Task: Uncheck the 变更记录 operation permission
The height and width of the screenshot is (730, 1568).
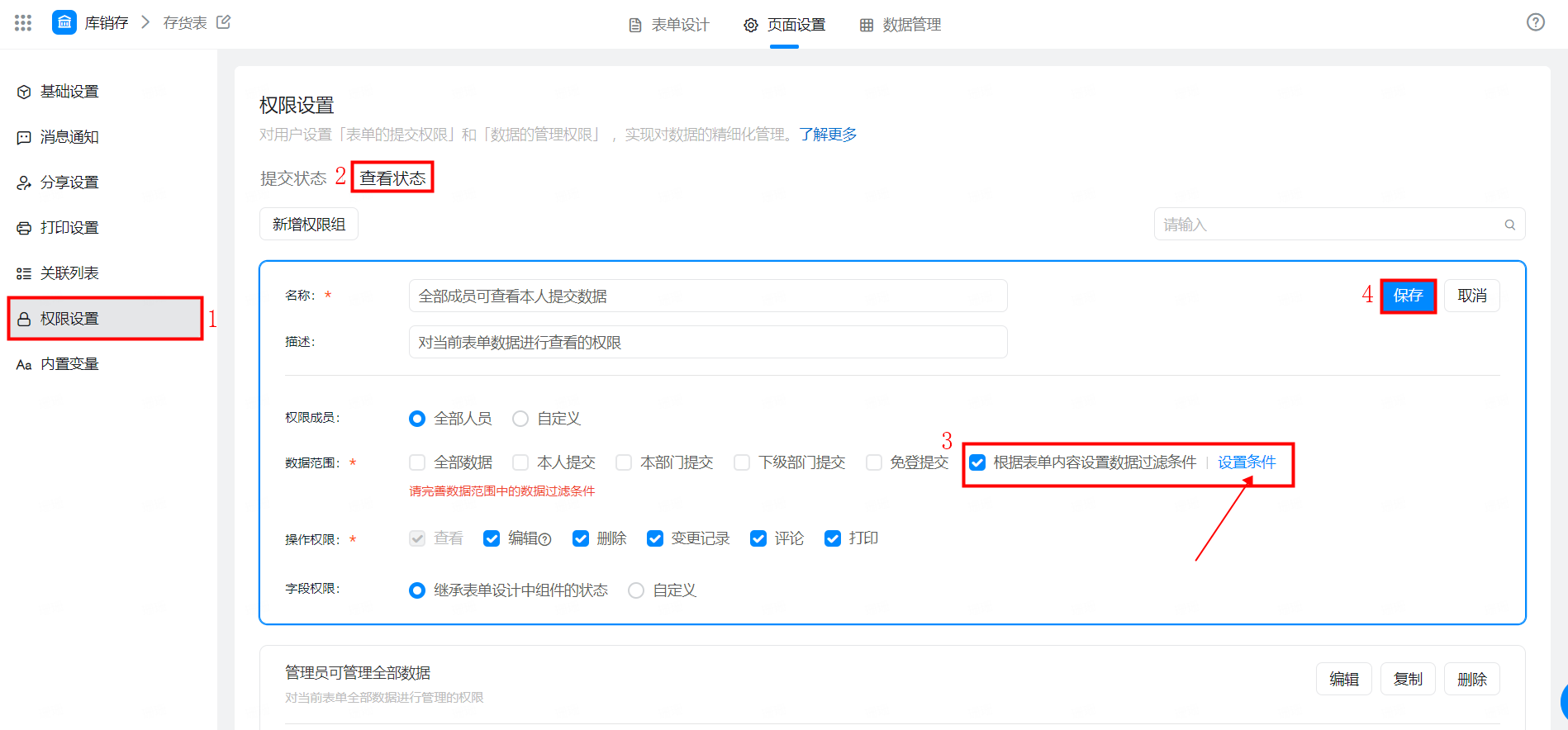Action: (x=655, y=538)
